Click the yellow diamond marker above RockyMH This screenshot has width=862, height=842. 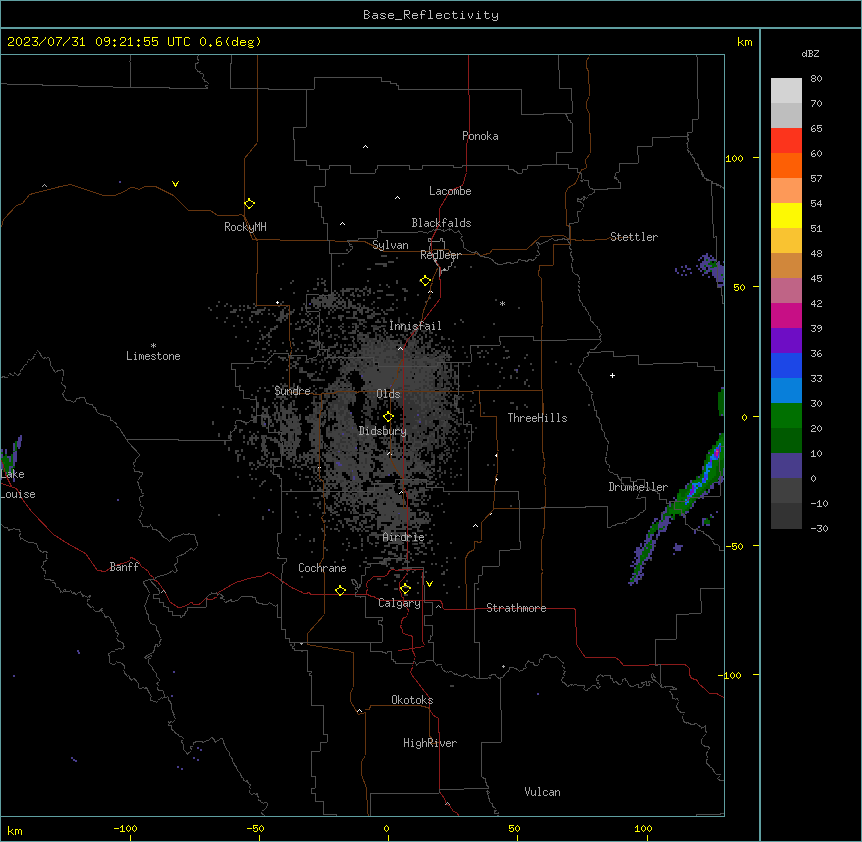249,204
